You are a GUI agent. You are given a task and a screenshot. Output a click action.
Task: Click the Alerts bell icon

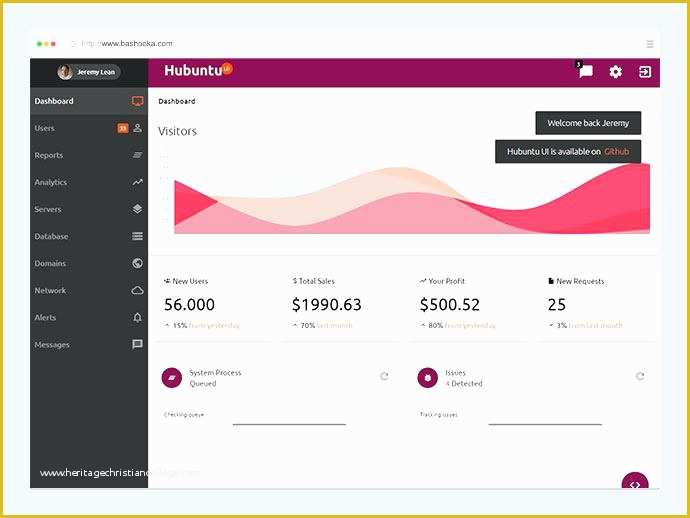137,317
